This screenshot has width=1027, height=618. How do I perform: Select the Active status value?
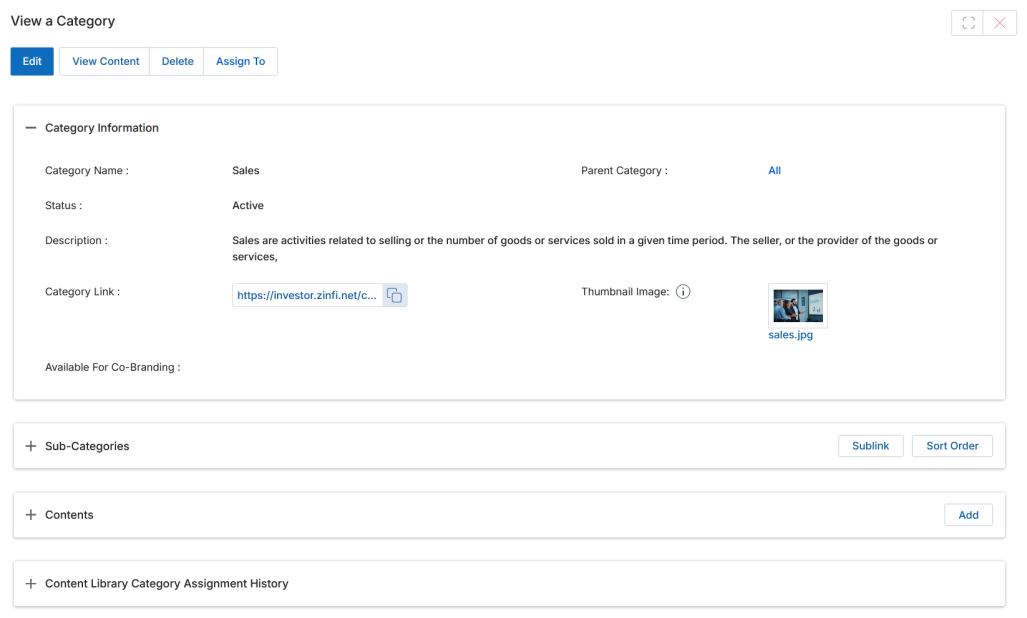point(248,206)
